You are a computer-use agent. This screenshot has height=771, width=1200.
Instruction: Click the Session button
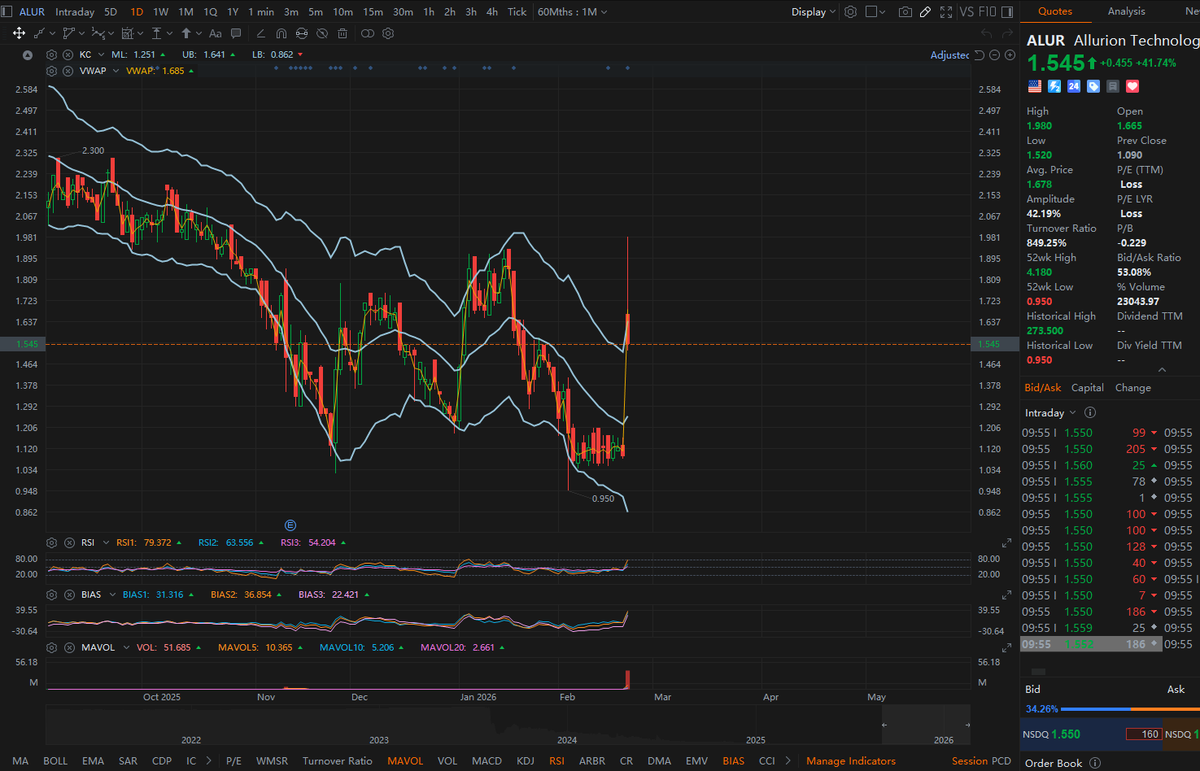(x=969, y=761)
